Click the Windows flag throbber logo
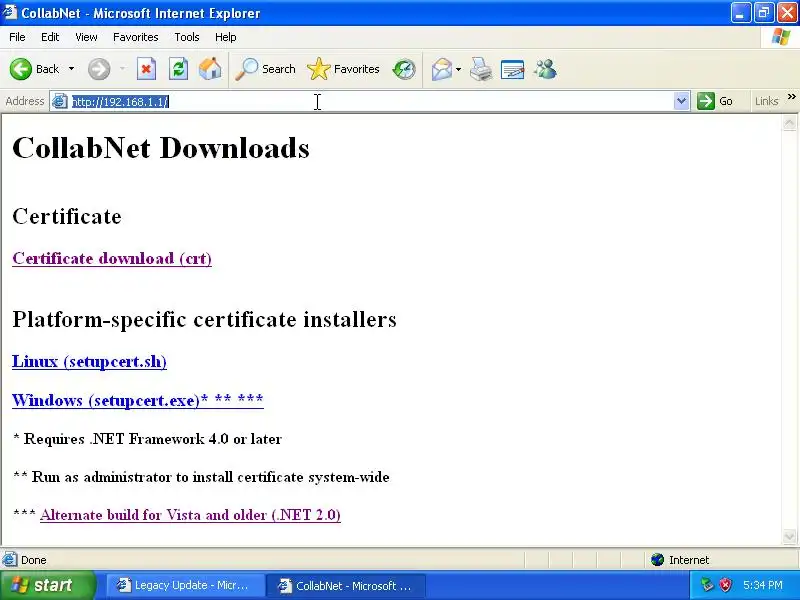 click(x=781, y=37)
